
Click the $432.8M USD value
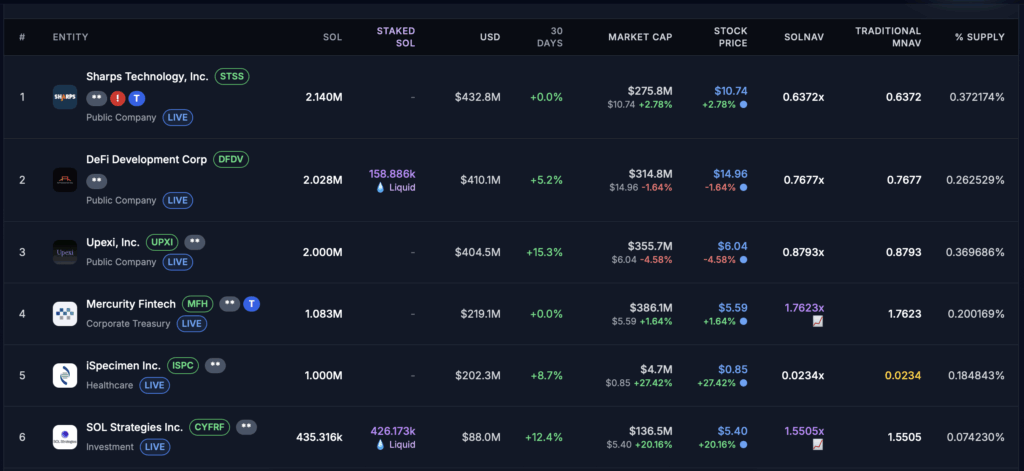point(478,97)
